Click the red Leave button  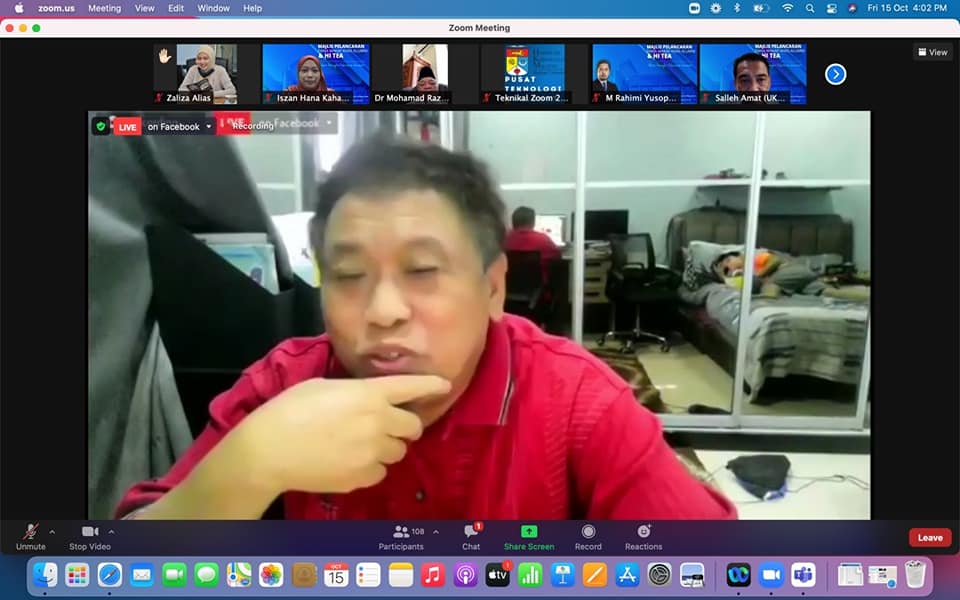coord(929,538)
